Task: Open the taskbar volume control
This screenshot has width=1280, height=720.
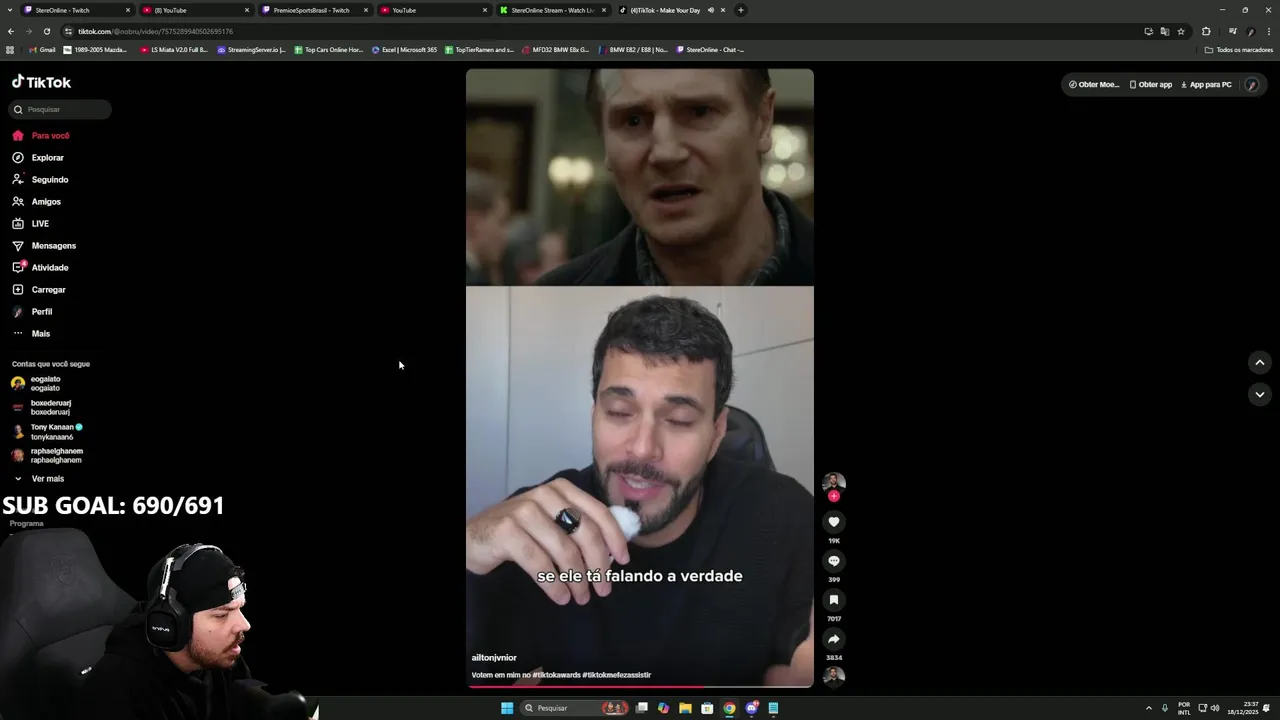Action: pyautogui.click(x=1215, y=708)
